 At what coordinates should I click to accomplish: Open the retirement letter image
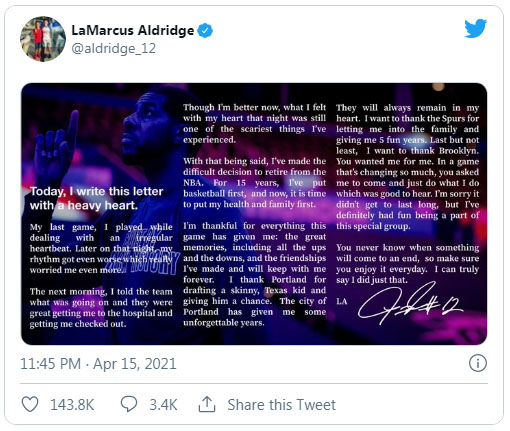[254, 214]
